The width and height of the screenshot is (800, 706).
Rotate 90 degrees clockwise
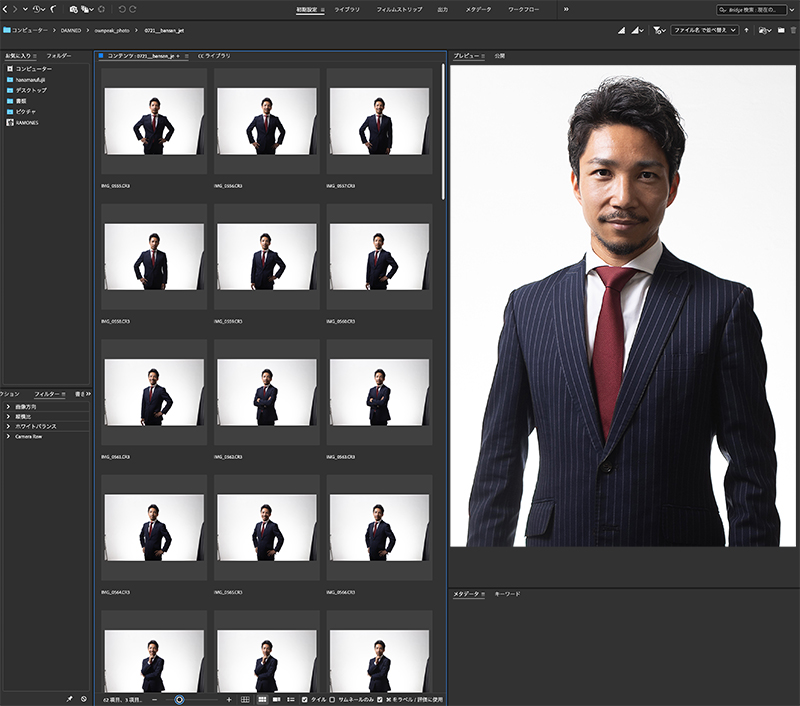click(133, 9)
